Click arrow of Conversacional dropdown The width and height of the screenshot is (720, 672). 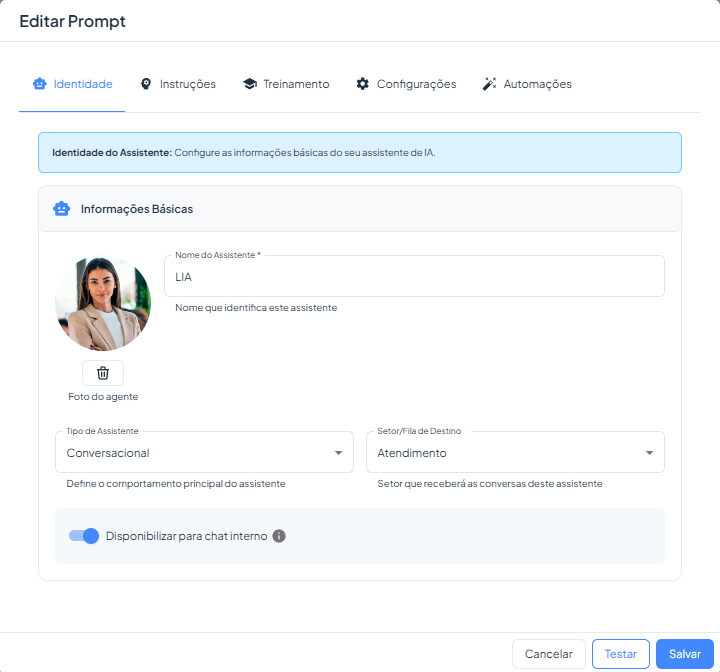(x=338, y=453)
